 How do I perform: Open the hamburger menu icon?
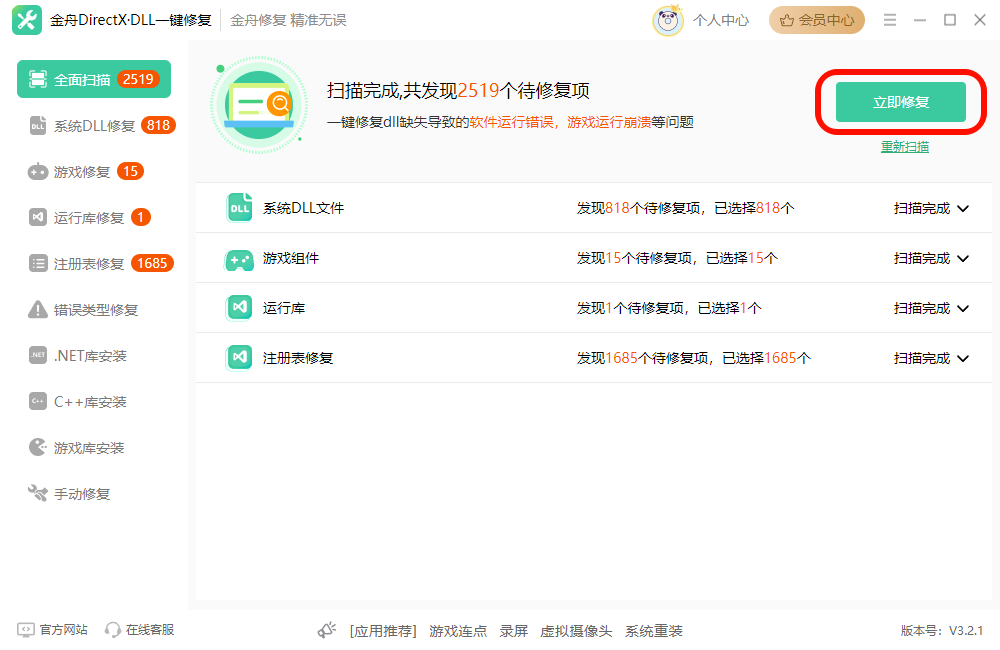pos(890,20)
